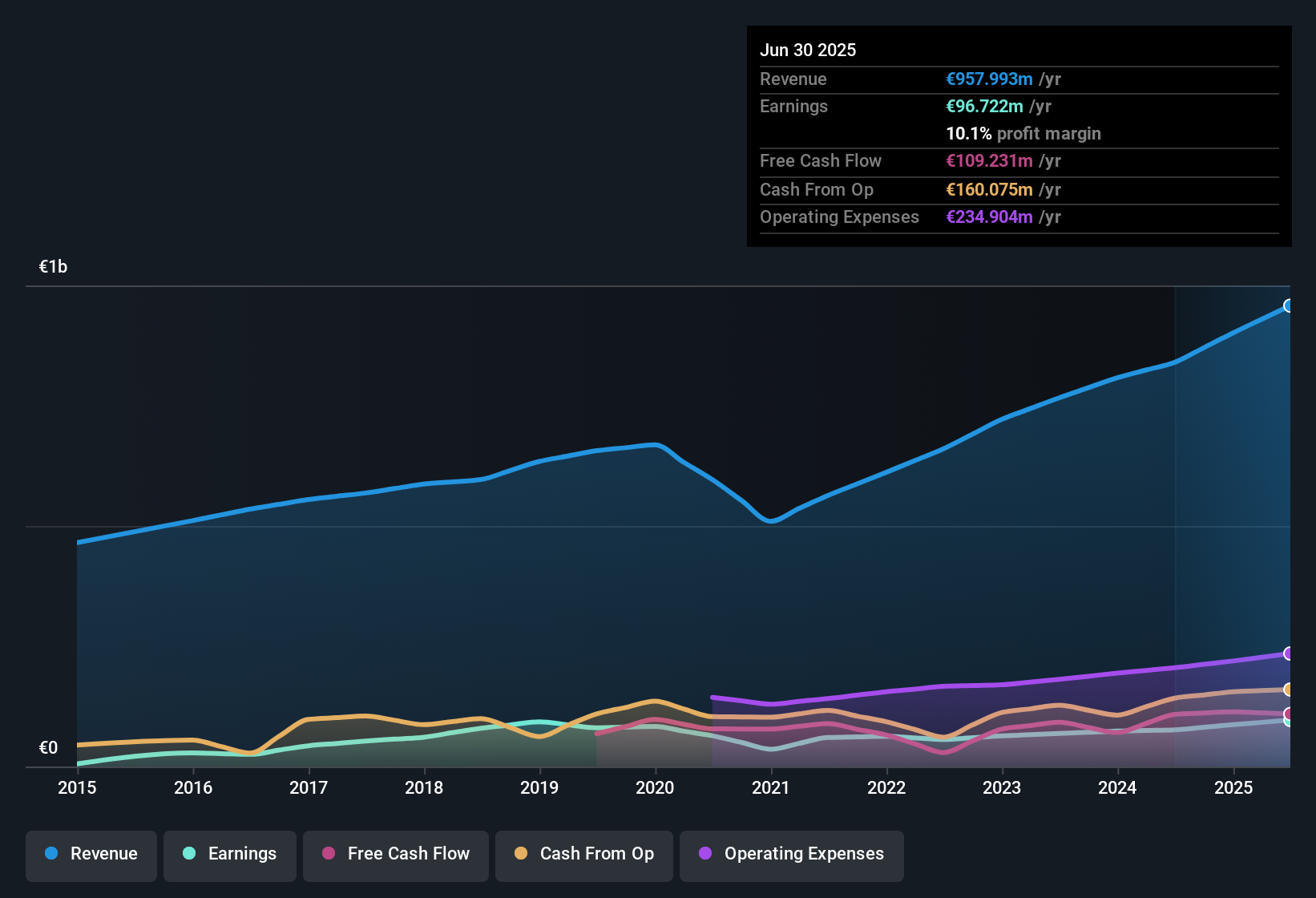
Task: Click the Operating Expenses label in tooltip
Action: tap(839, 217)
